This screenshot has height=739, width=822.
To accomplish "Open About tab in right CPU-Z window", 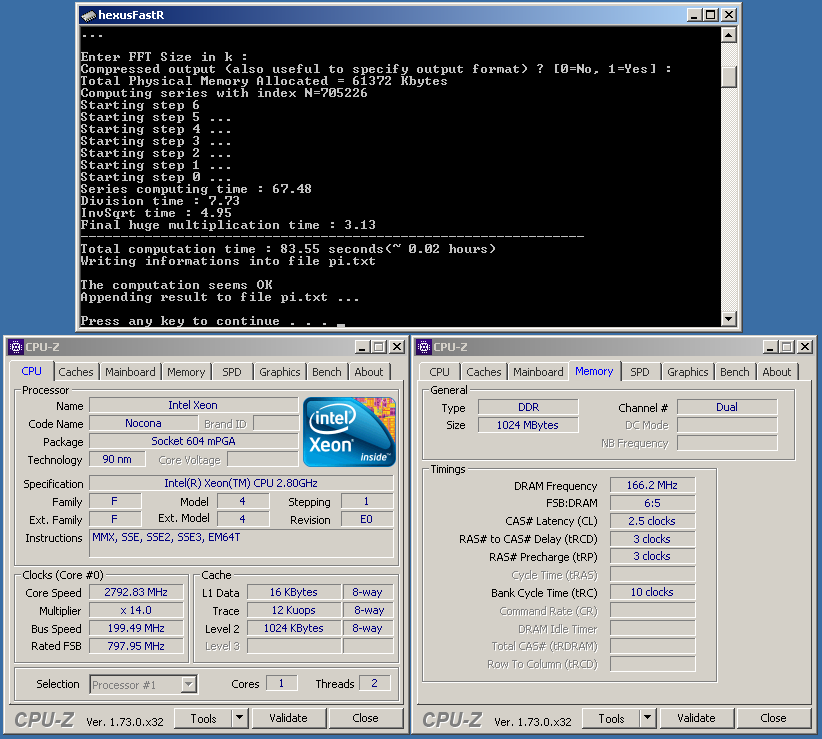I will click(x=776, y=372).
